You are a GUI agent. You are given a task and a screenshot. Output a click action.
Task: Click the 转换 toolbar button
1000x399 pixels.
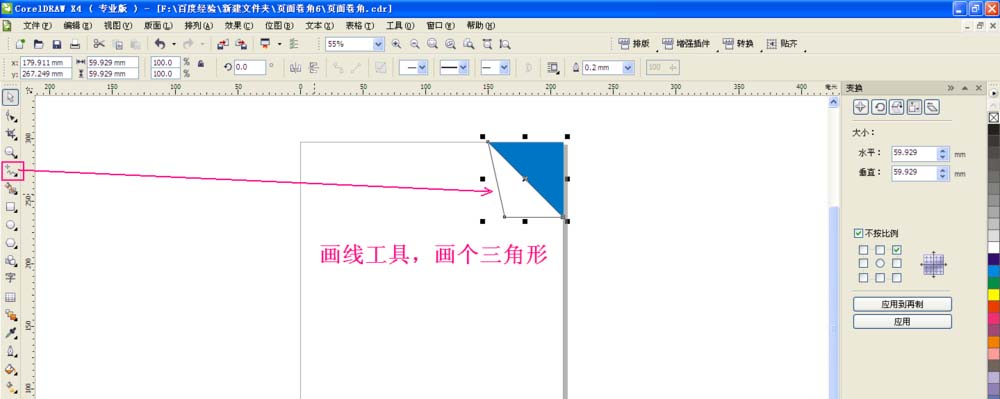click(738, 44)
